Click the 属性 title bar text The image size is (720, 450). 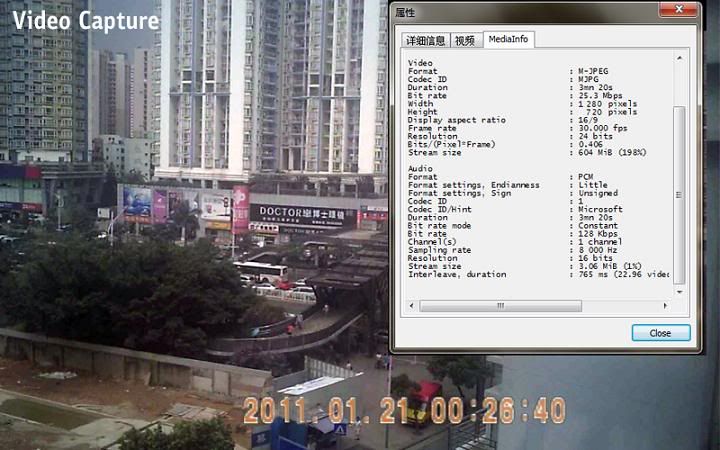405,12
